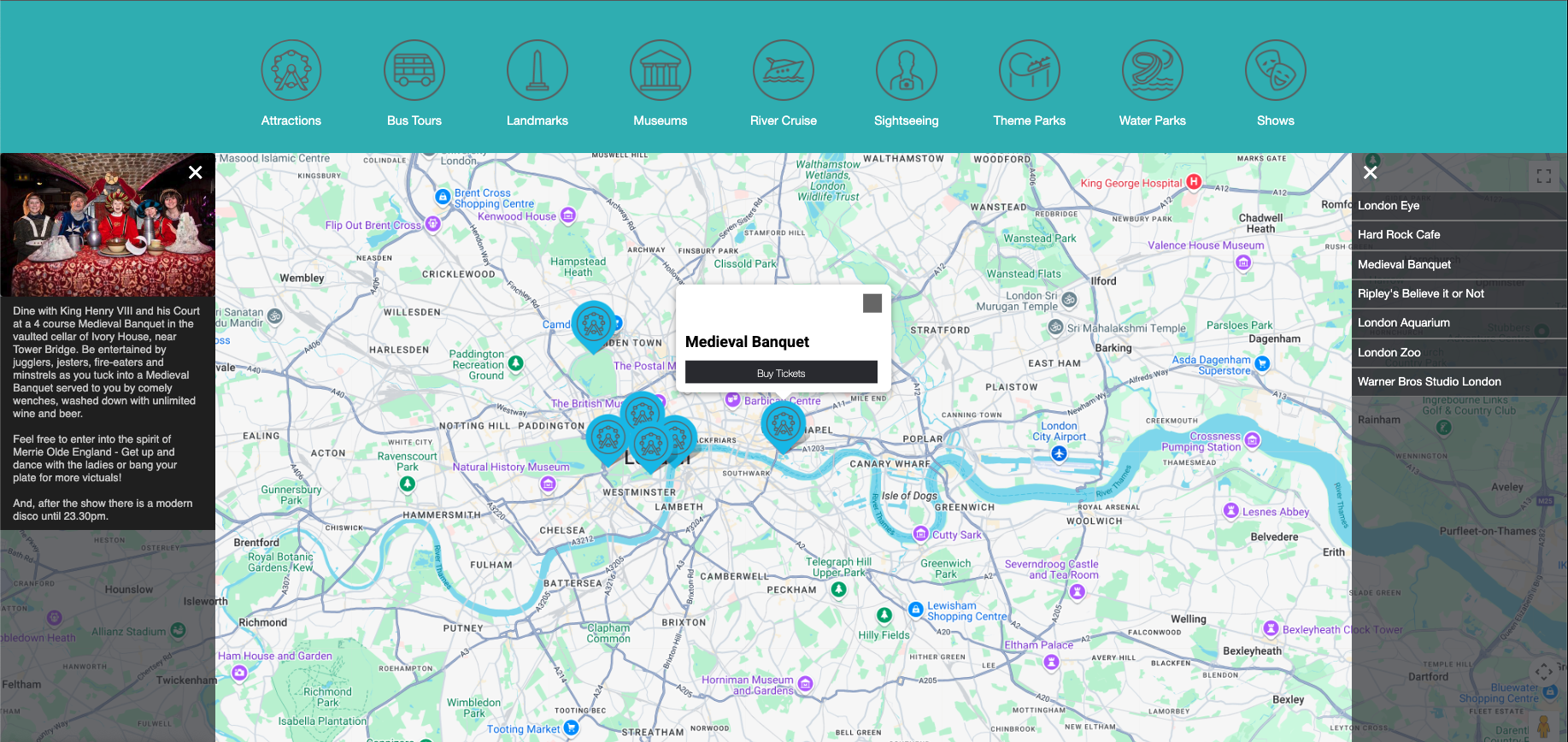This screenshot has height=742, width=1568.
Task: Click the Brent Cross Shopping Centre marker
Action: 443,197
